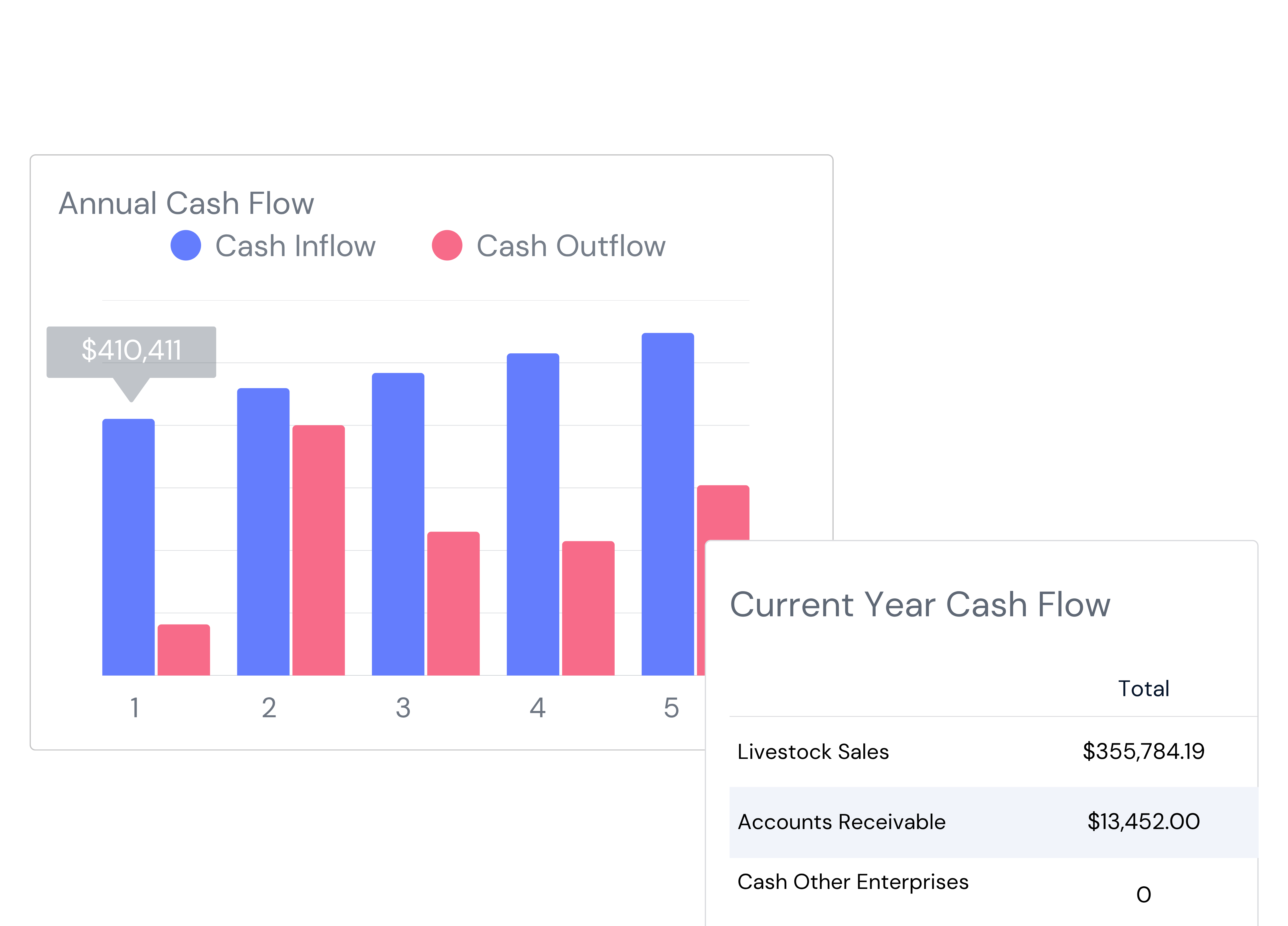Select the year 1 blue inflow bar
The width and height of the screenshot is (1288, 926).
(x=128, y=547)
